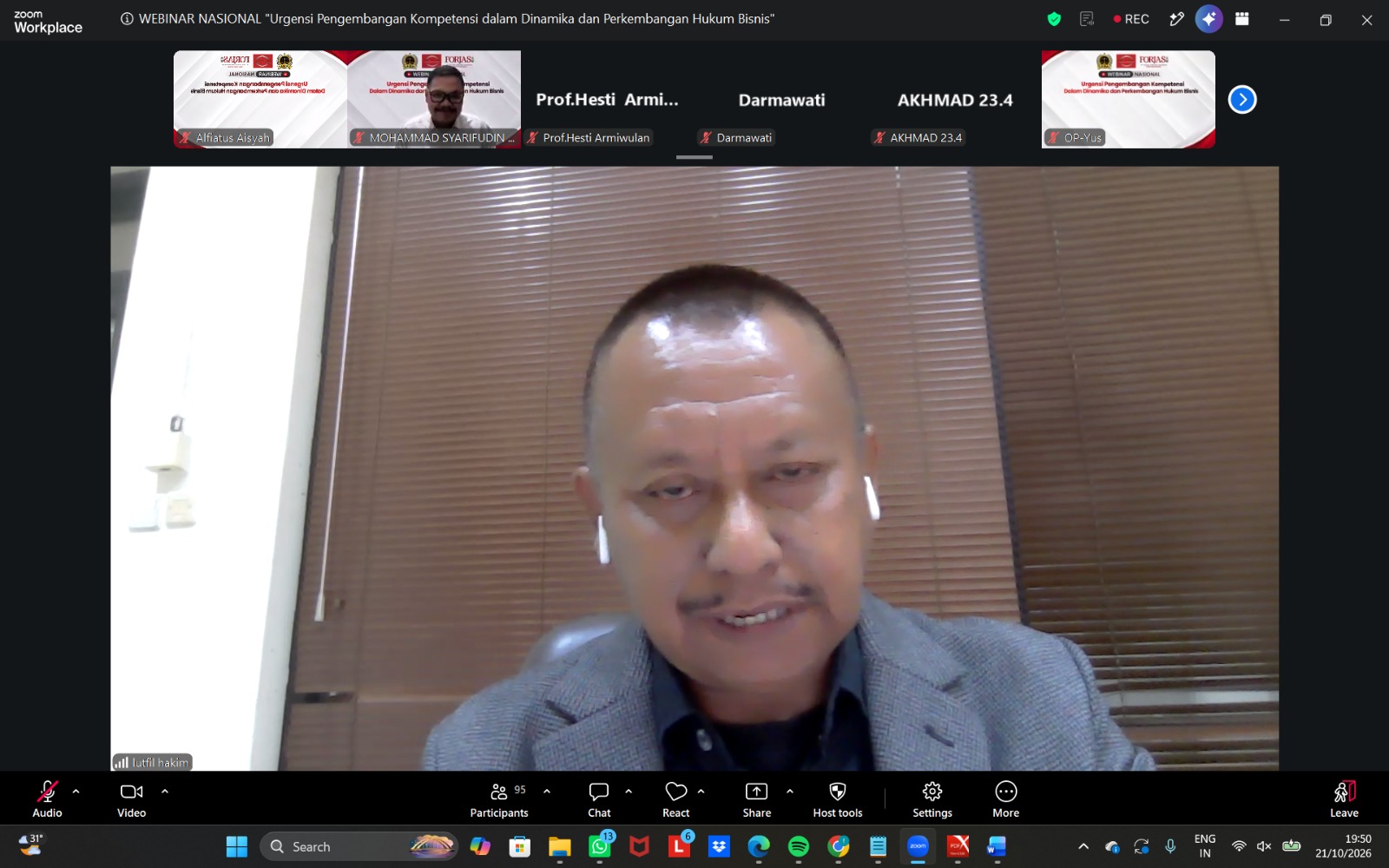
Task: Unmute microphone with the Audio button
Action: 47,799
